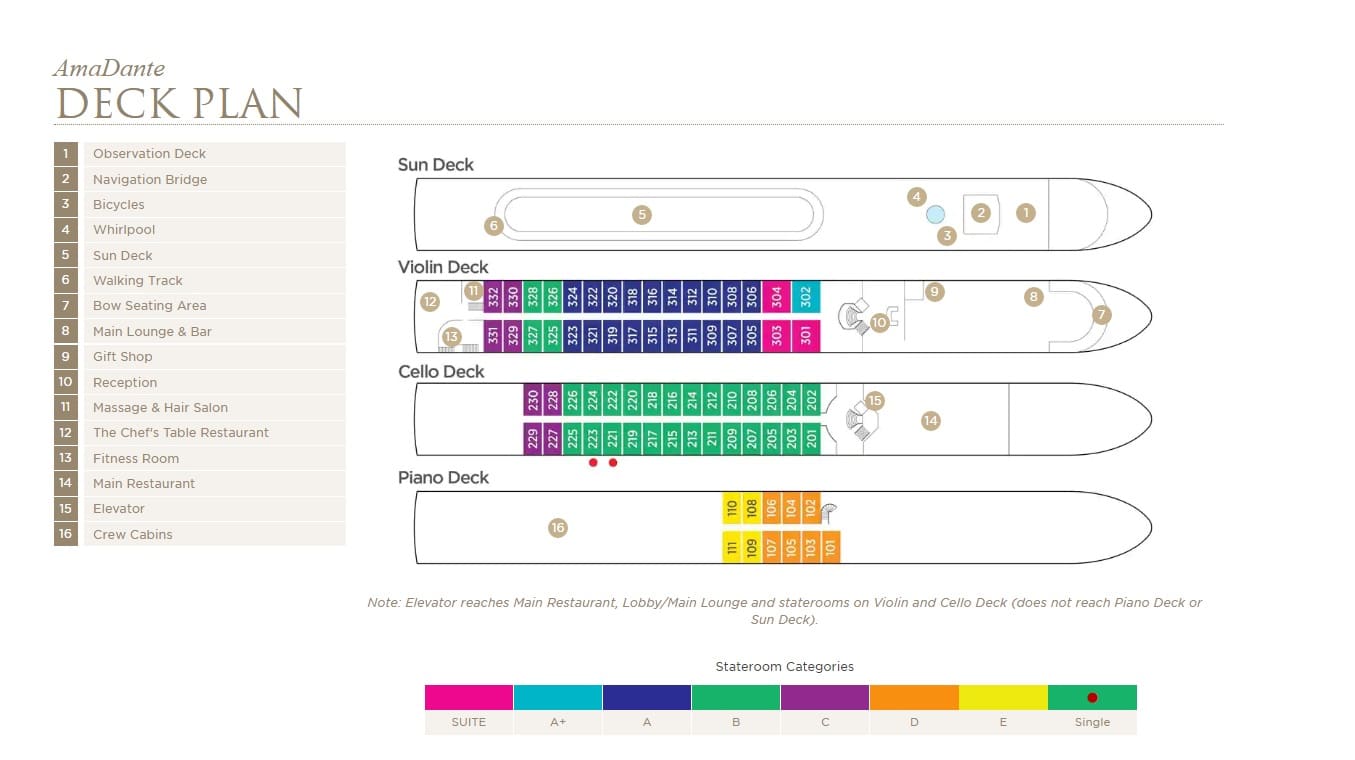Select 'Bicycles' in the numbered legend
The image size is (1355, 760).
point(119,205)
